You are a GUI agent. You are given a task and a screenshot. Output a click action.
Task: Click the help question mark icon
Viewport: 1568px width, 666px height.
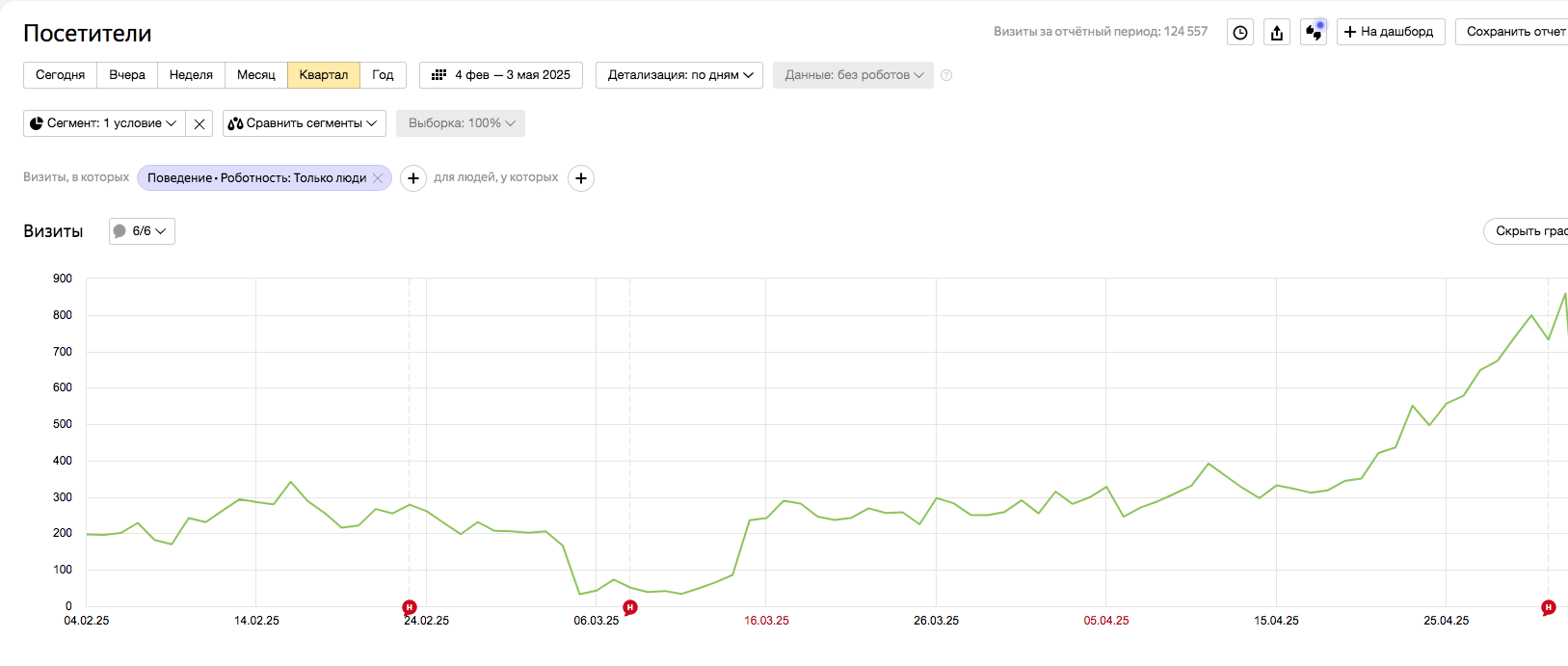(x=946, y=75)
